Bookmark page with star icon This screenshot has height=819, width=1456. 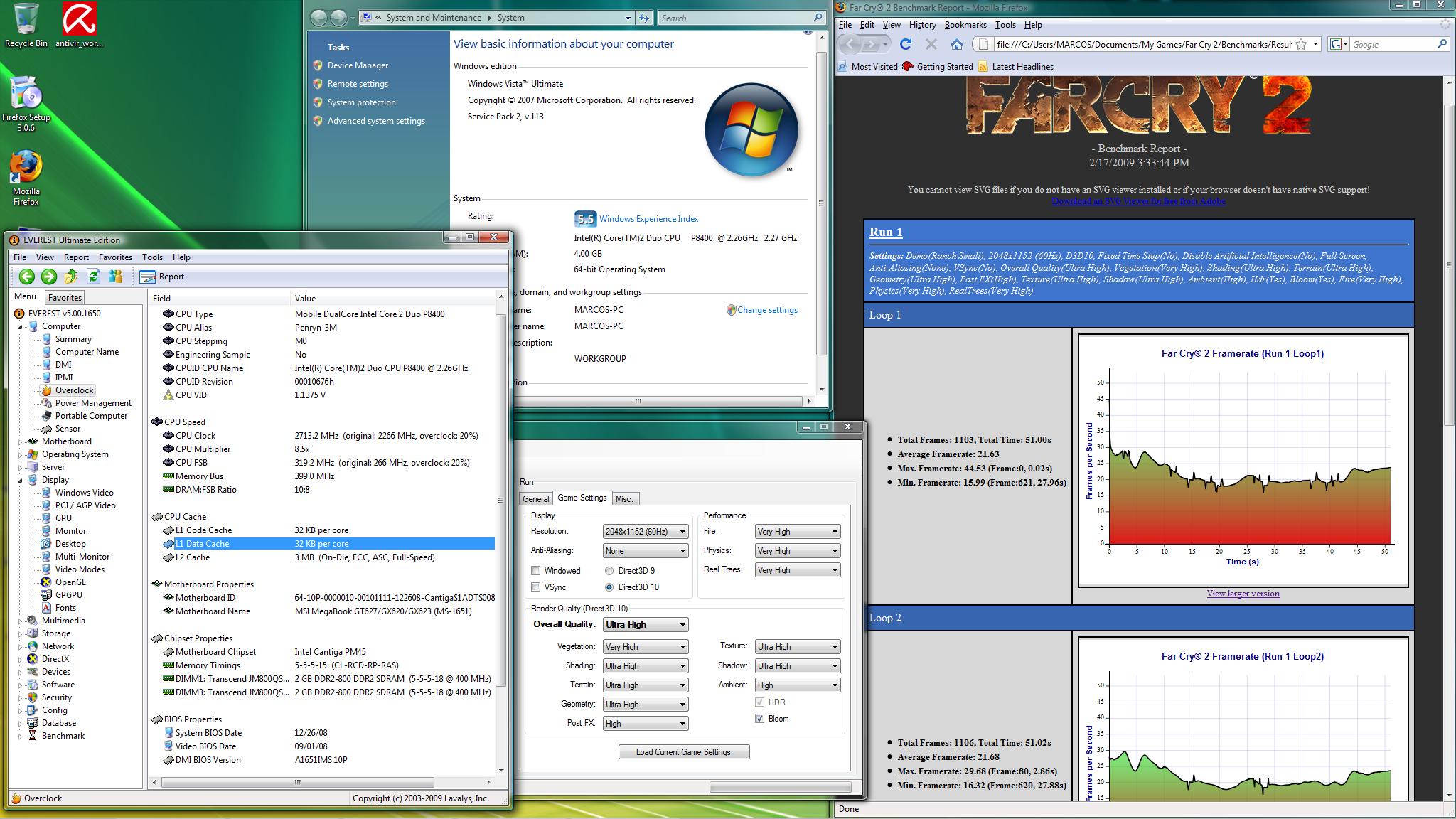pos(1301,44)
